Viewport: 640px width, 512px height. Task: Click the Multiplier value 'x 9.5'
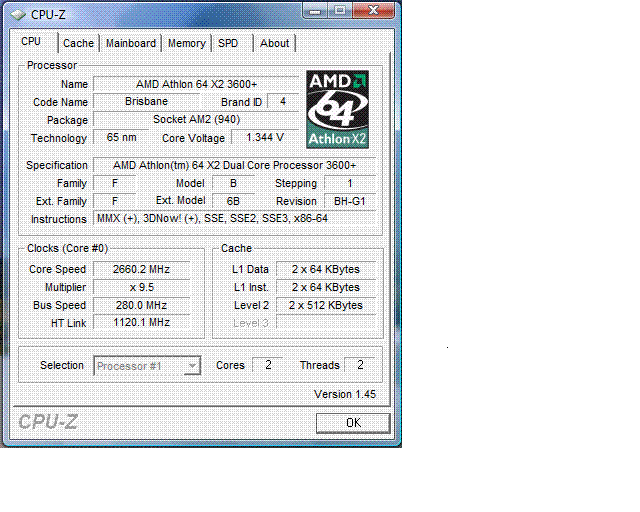[142, 287]
